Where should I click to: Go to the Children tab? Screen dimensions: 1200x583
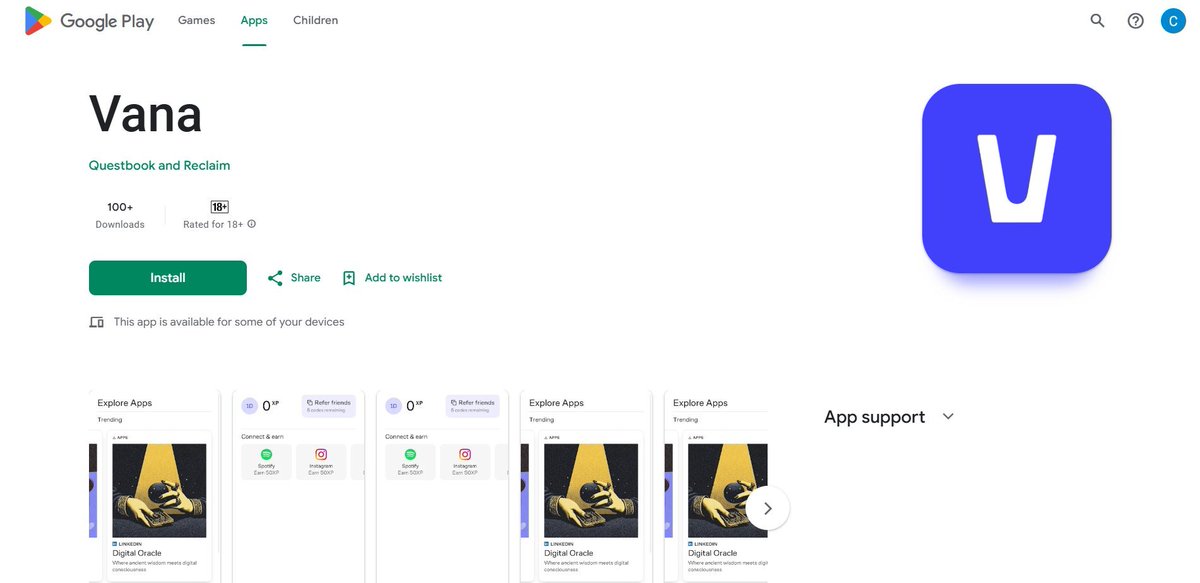315,20
